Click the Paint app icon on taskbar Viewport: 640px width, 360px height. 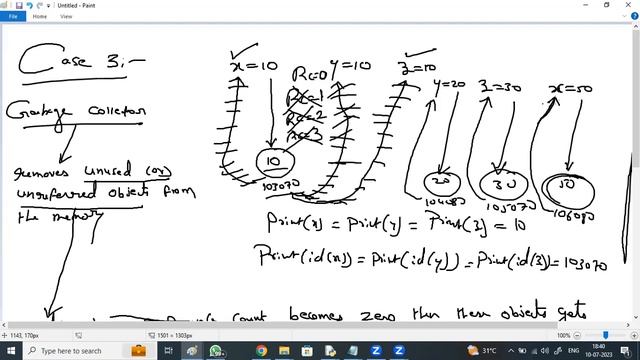click(192, 351)
